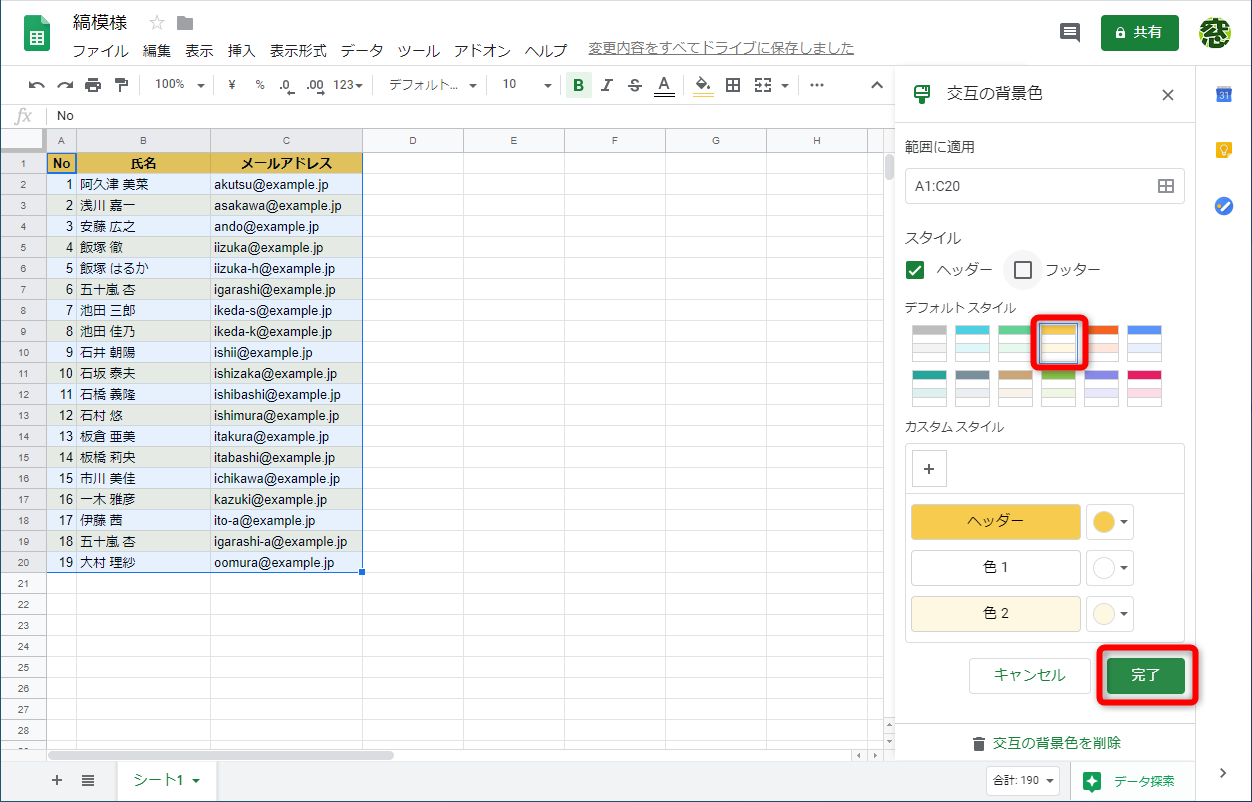Viewport: 1252px width, 802px height.
Task: Click the undo arrow icon
Action: coord(36,85)
